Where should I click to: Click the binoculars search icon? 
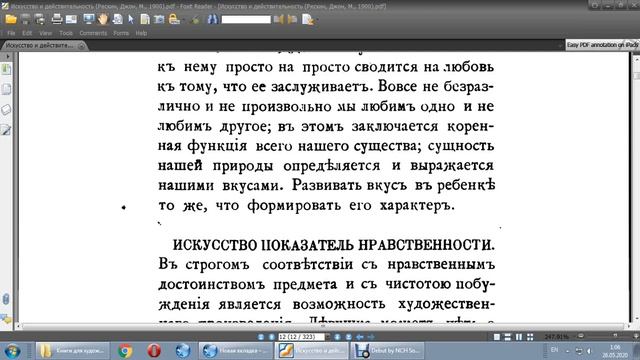(x=213, y=19)
